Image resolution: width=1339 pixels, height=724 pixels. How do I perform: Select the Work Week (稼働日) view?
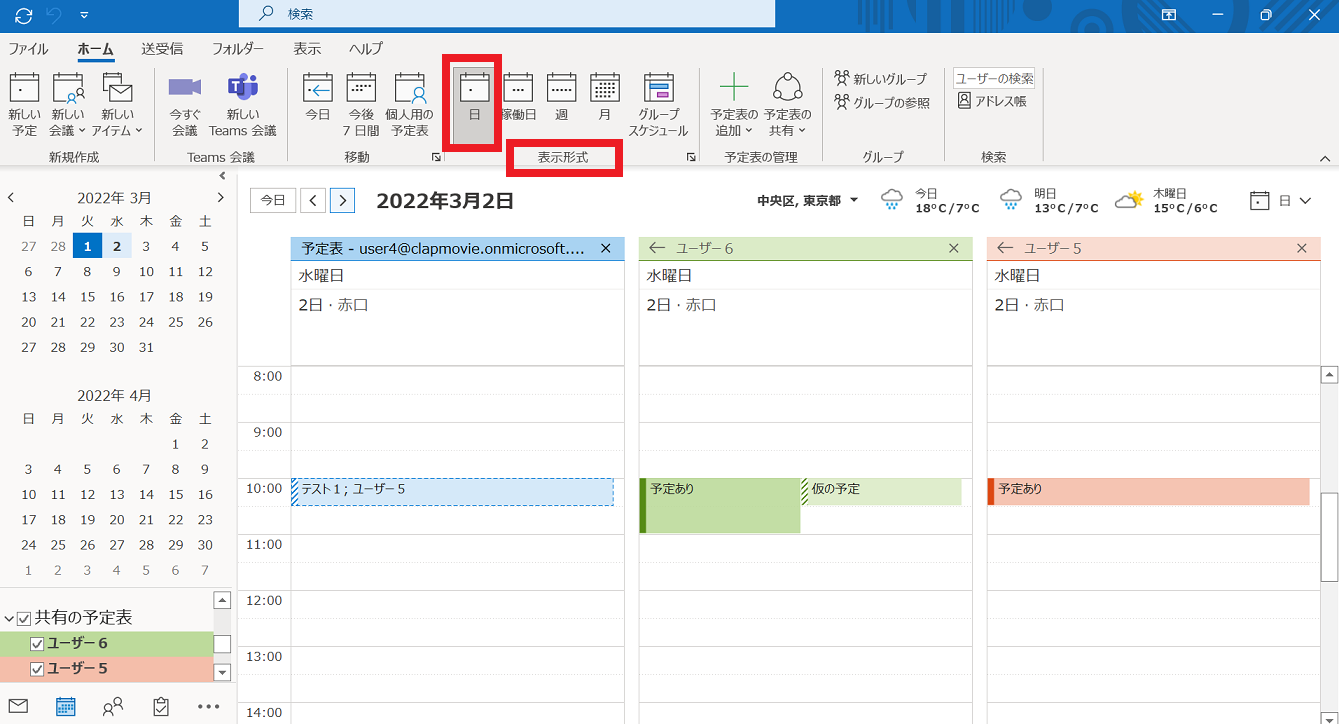518,98
